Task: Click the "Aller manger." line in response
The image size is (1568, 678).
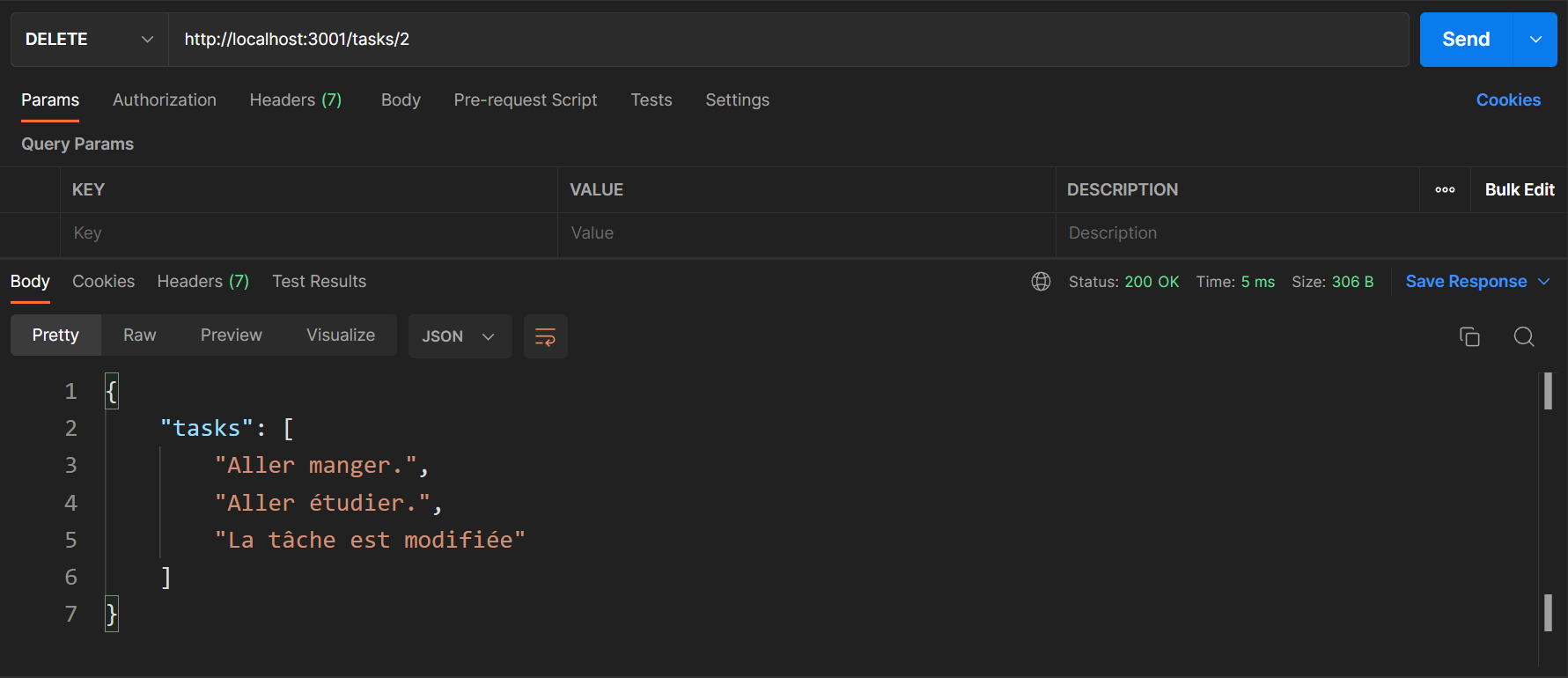Action: (321, 466)
